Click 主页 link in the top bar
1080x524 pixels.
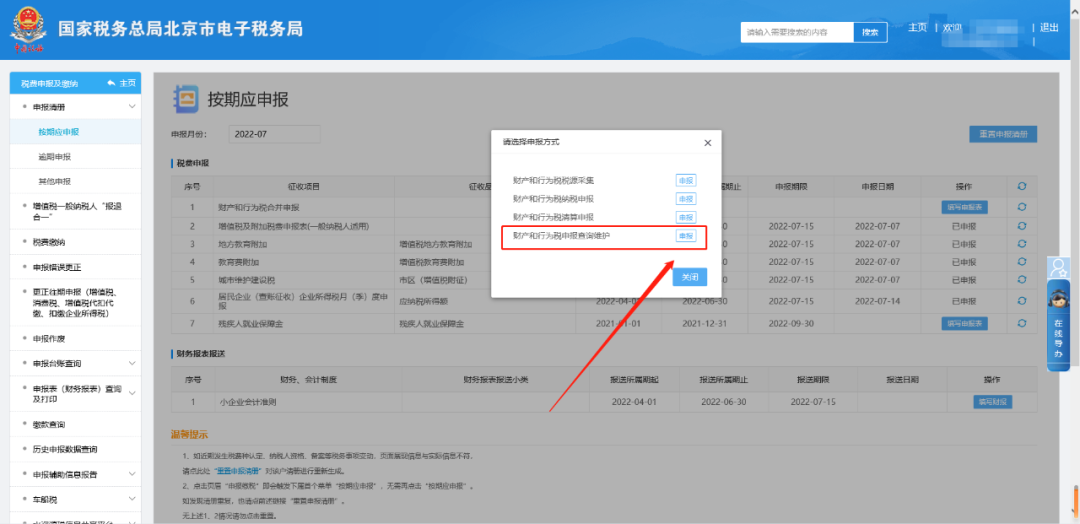click(917, 28)
